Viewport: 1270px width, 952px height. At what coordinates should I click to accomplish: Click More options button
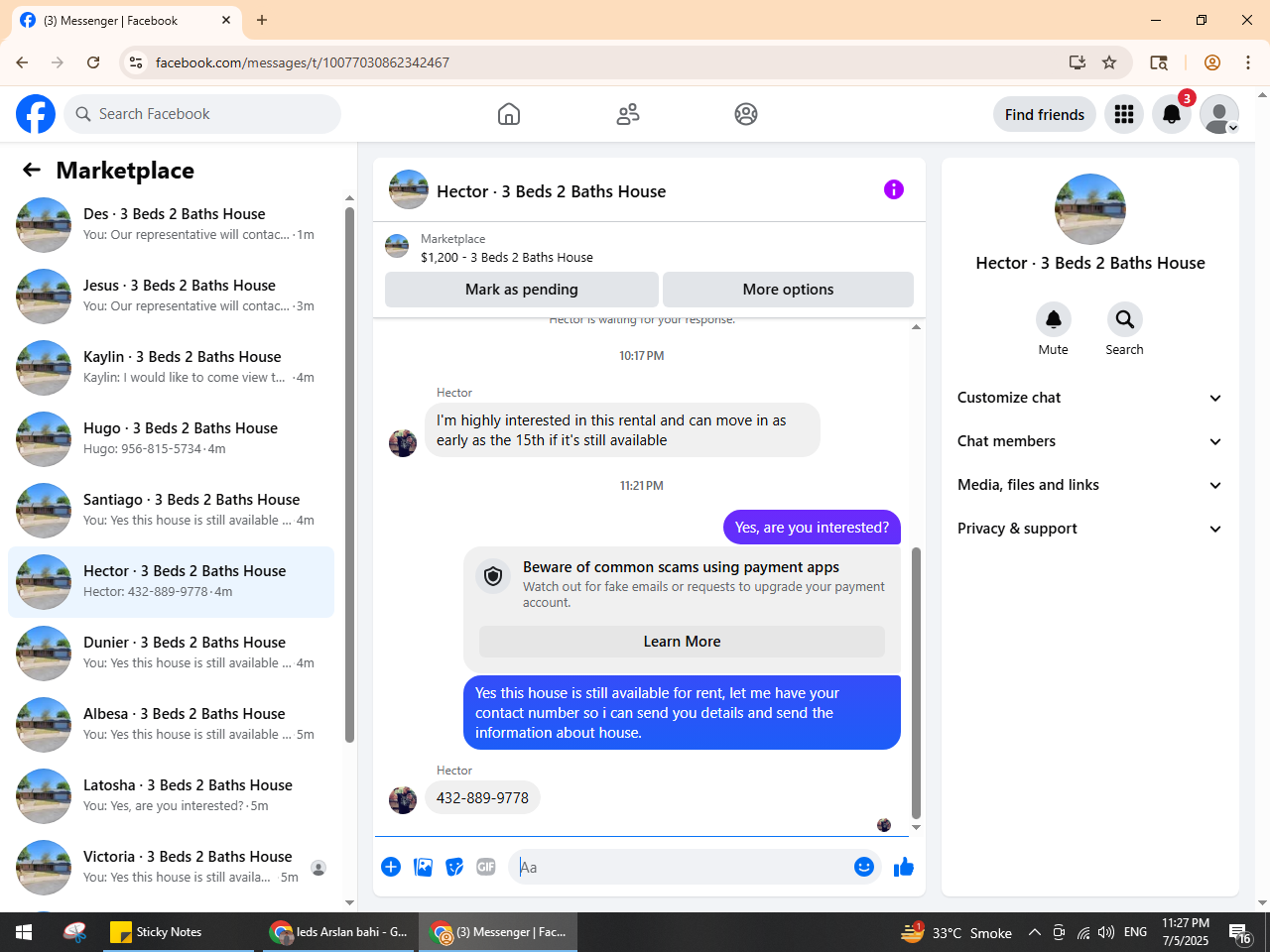pyautogui.click(x=788, y=290)
